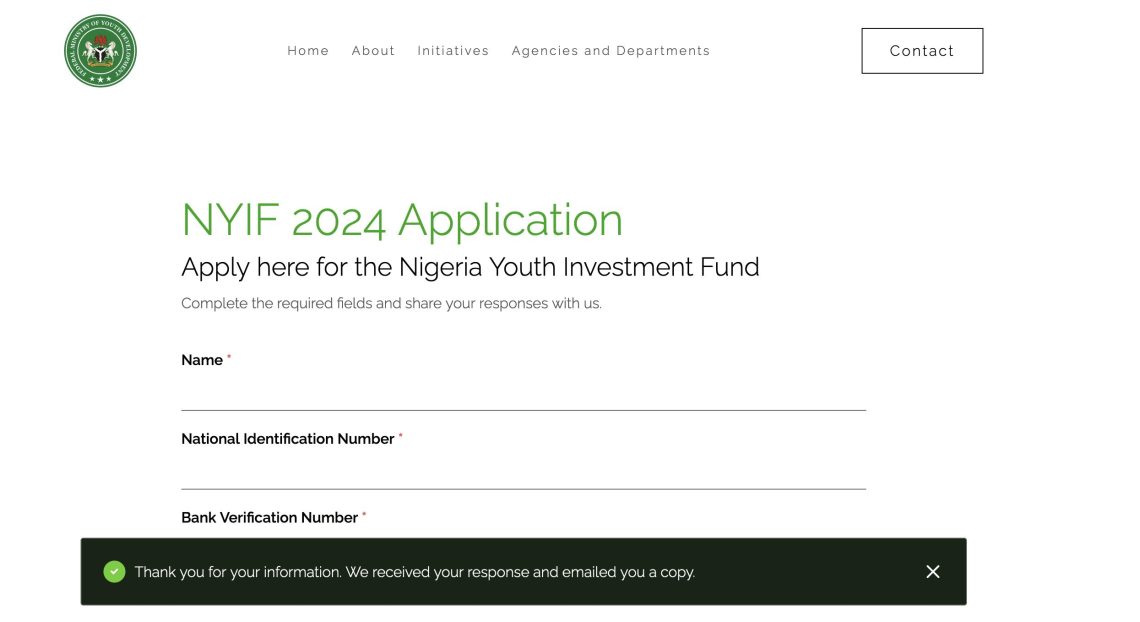Select the Complete the required fields instruction text
This screenshot has height=622, width=1140.
[x=391, y=303]
